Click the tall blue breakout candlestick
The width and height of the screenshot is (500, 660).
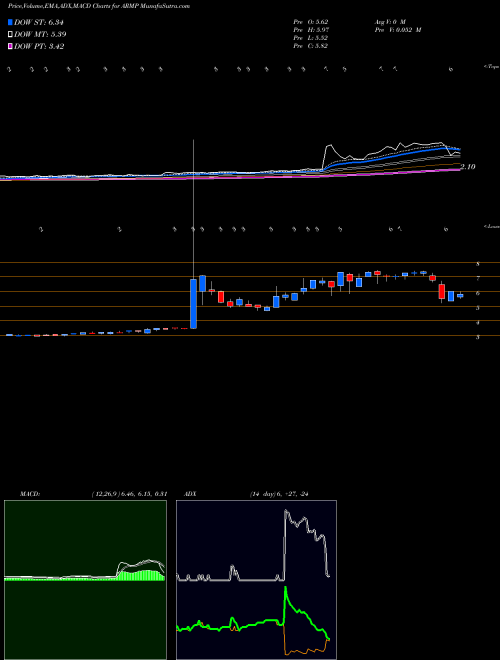click(194, 303)
